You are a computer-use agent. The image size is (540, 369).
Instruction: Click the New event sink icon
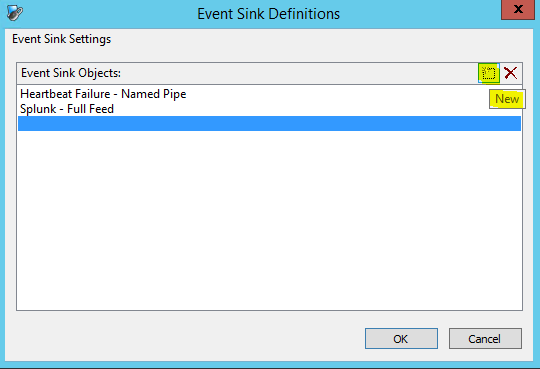coord(489,73)
